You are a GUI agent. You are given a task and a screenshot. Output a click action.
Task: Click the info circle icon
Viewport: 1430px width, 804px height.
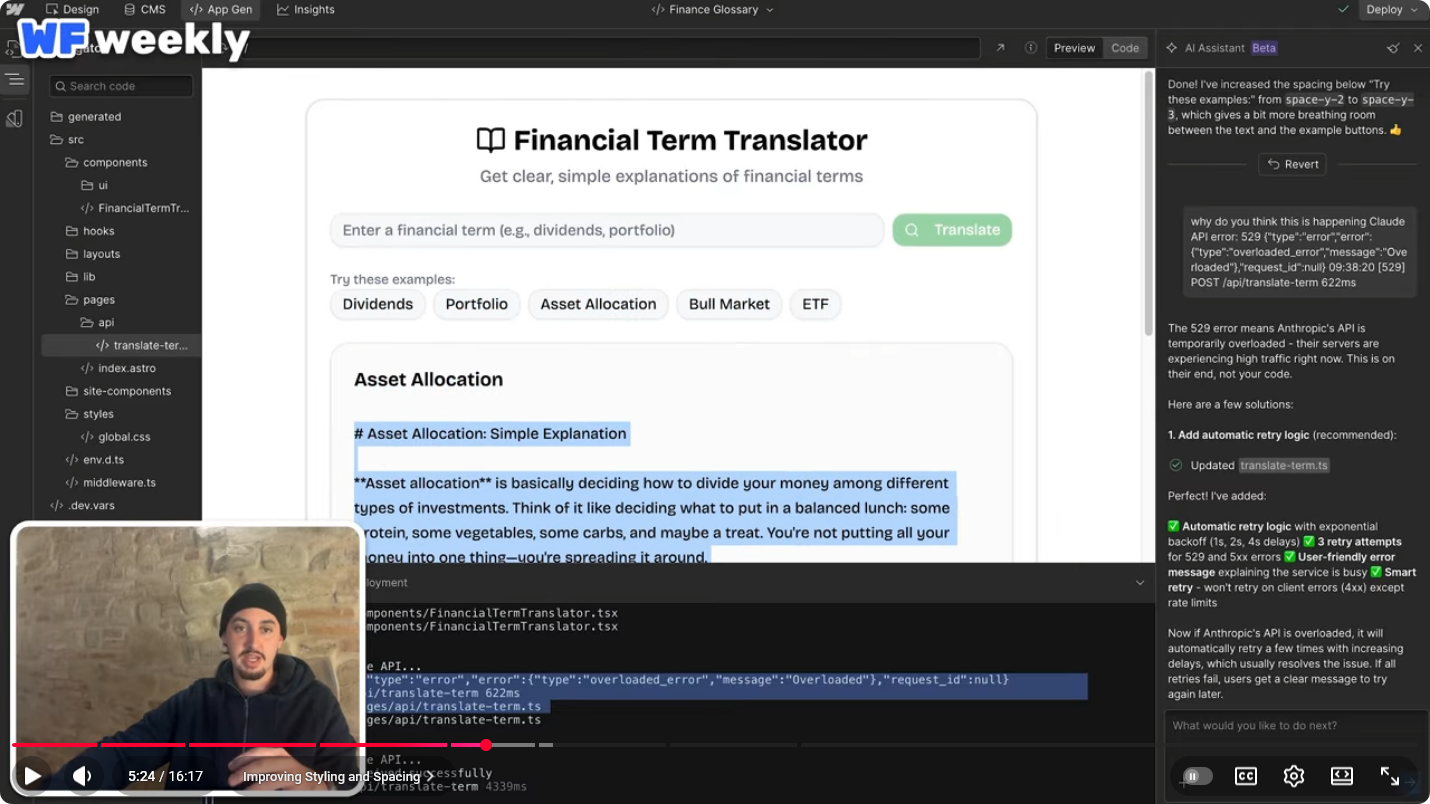click(x=1031, y=48)
